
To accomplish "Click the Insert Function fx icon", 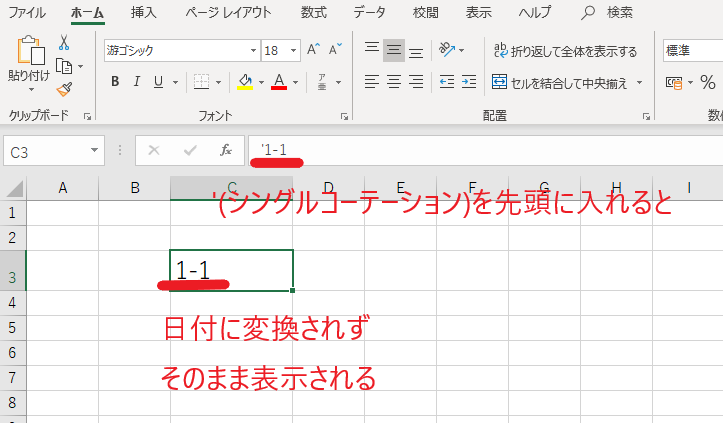I will [226, 150].
